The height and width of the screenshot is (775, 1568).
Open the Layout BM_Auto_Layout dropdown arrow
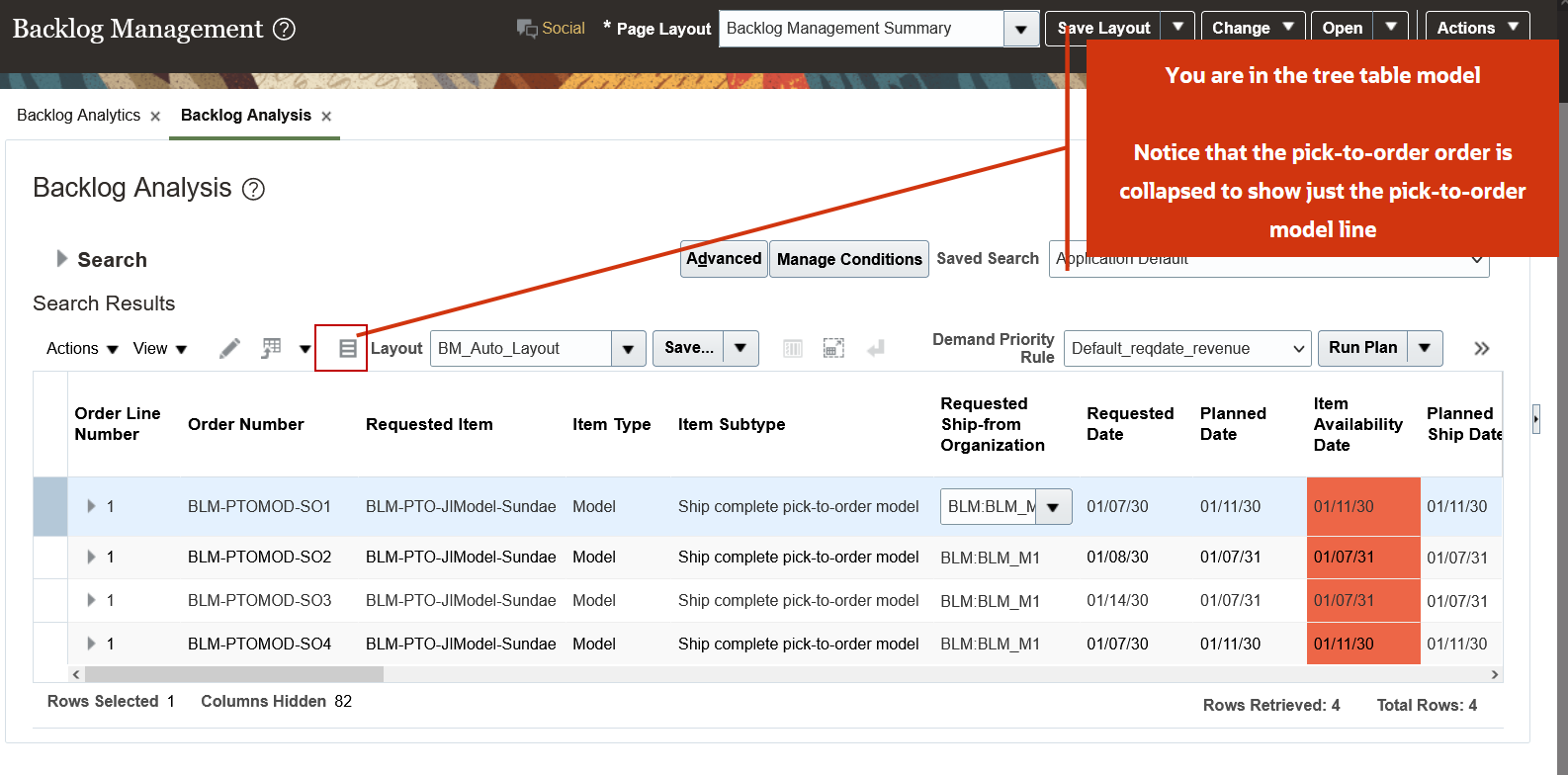coord(629,348)
